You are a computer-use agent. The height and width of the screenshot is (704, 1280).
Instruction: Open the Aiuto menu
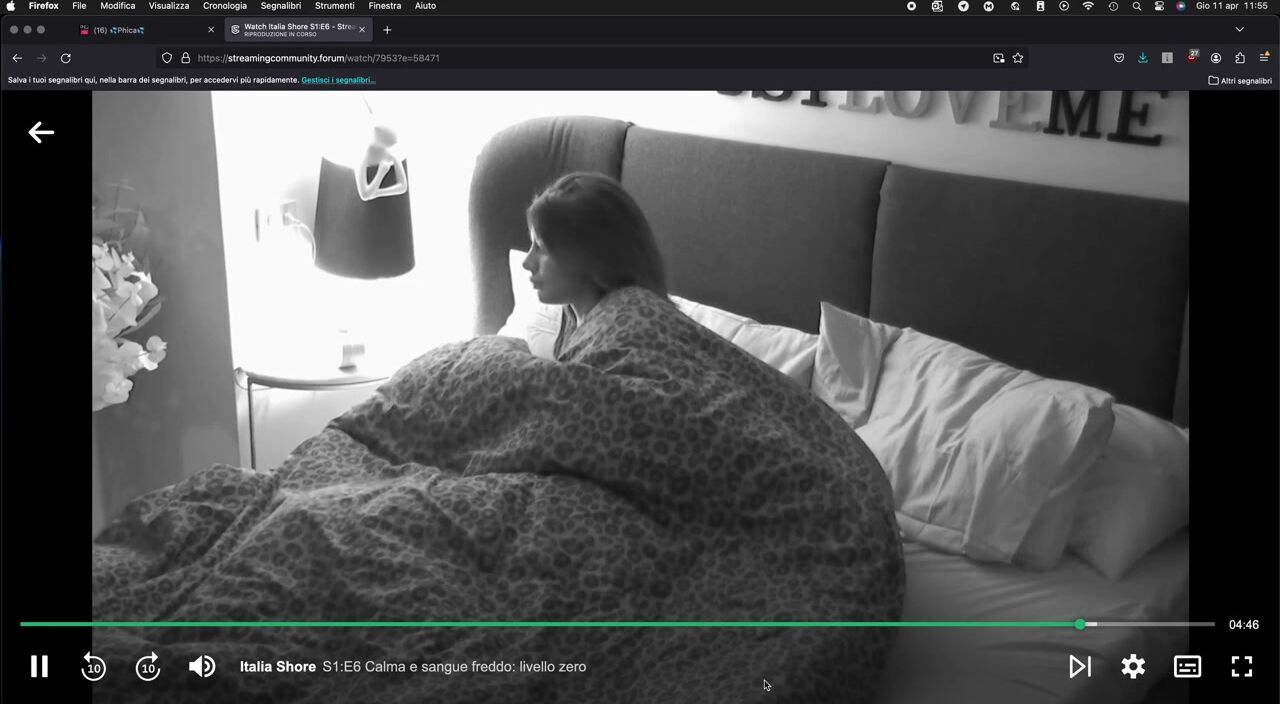pyautogui.click(x=425, y=6)
